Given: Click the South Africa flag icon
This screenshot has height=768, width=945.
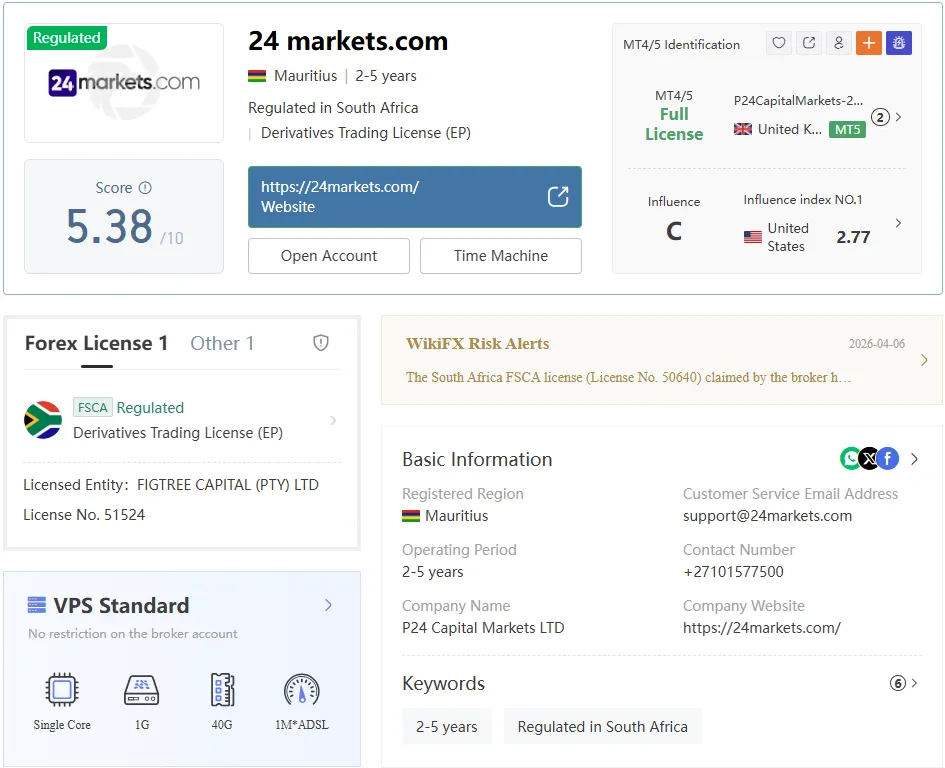Looking at the screenshot, I should pyautogui.click(x=43, y=420).
